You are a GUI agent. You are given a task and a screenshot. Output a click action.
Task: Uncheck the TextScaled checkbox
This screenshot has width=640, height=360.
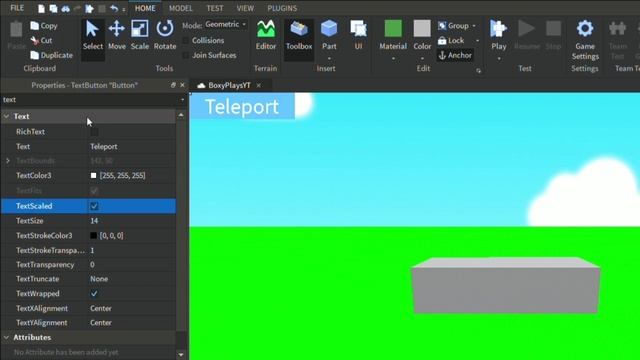click(94, 206)
